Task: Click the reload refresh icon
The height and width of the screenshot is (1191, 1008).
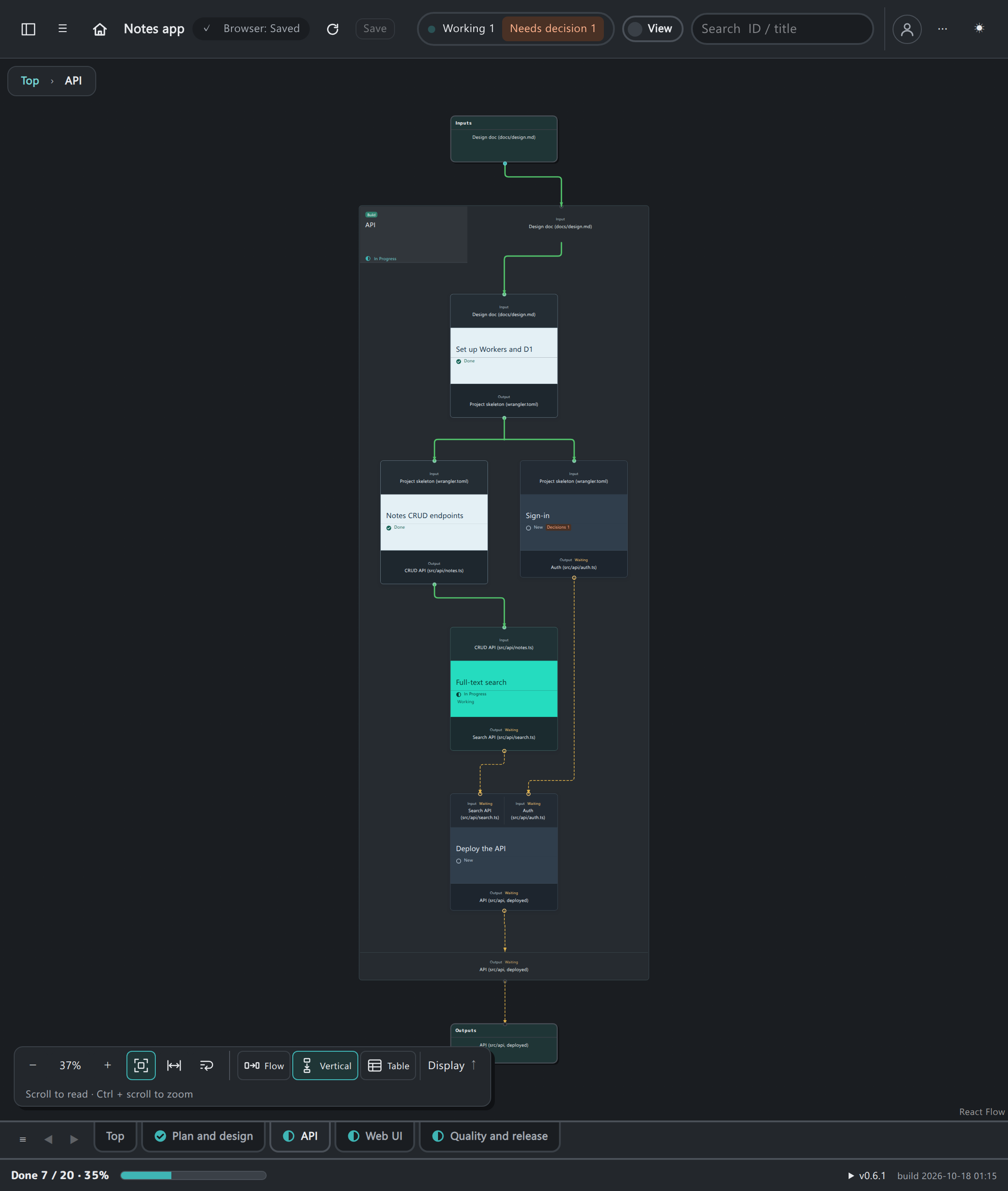Action: [333, 28]
